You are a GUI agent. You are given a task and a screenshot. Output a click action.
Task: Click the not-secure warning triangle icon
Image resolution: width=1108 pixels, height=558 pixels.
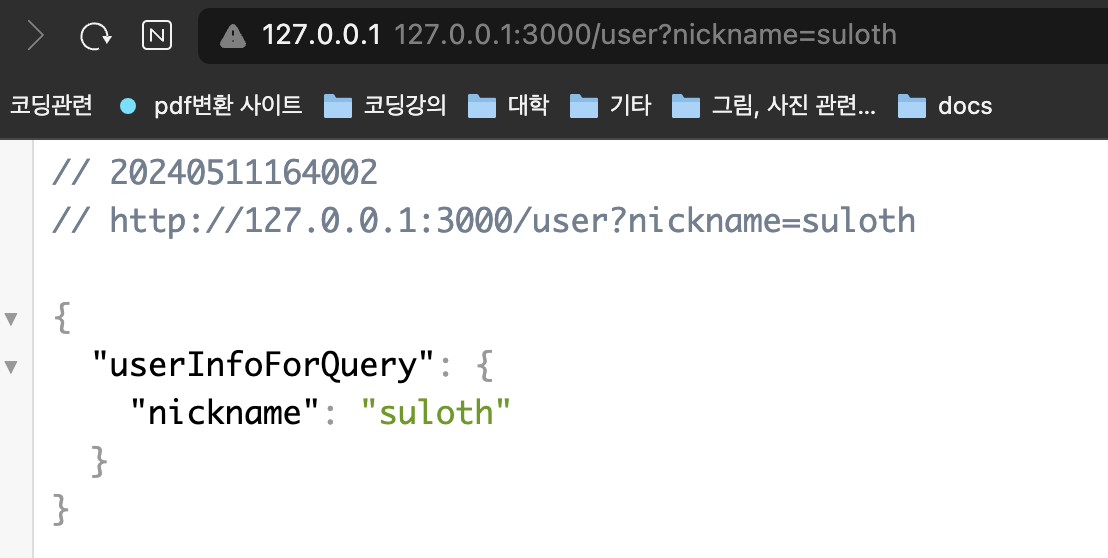click(x=232, y=36)
